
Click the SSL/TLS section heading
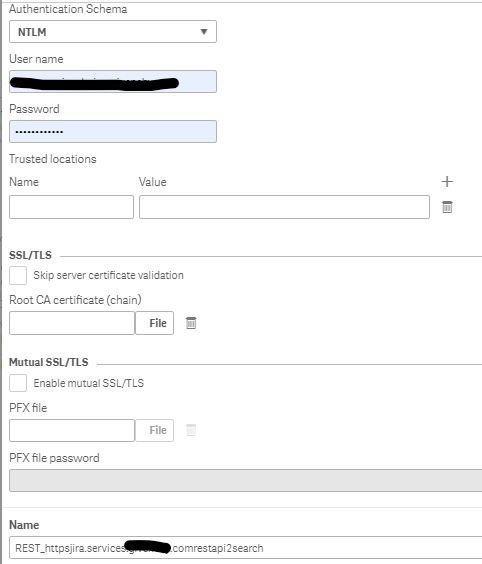click(31, 255)
